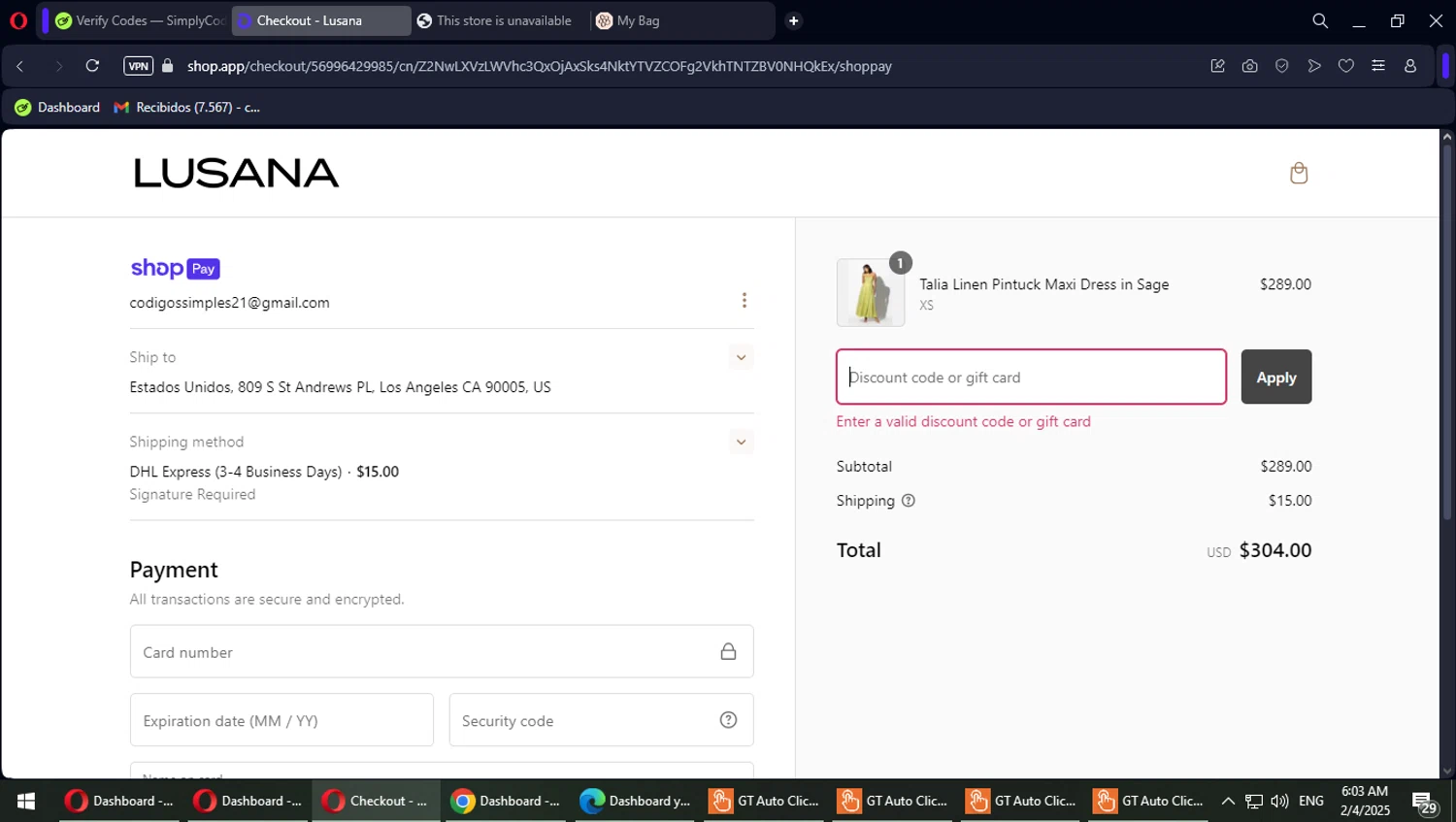Show the Shipping info tooltip icon
1456x822 pixels.
pyautogui.click(x=909, y=501)
